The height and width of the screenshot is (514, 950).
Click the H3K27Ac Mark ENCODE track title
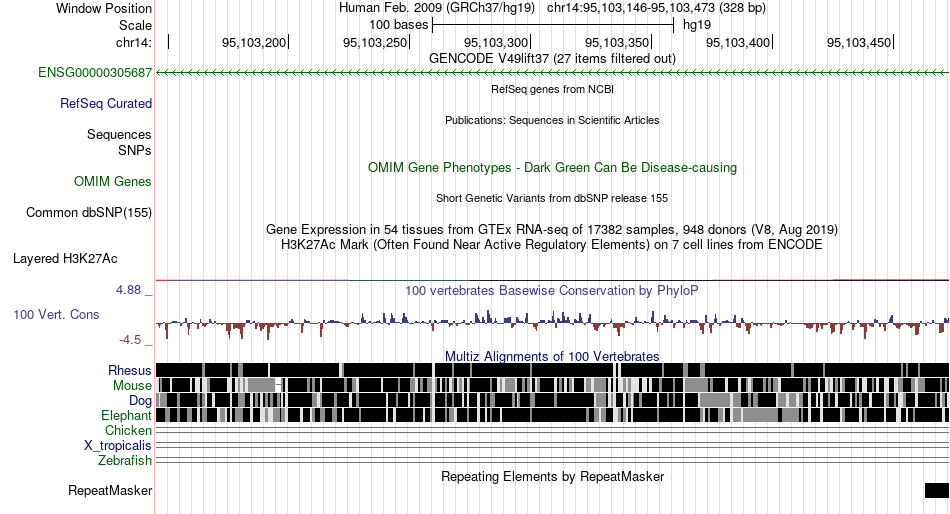(x=552, y=245)
